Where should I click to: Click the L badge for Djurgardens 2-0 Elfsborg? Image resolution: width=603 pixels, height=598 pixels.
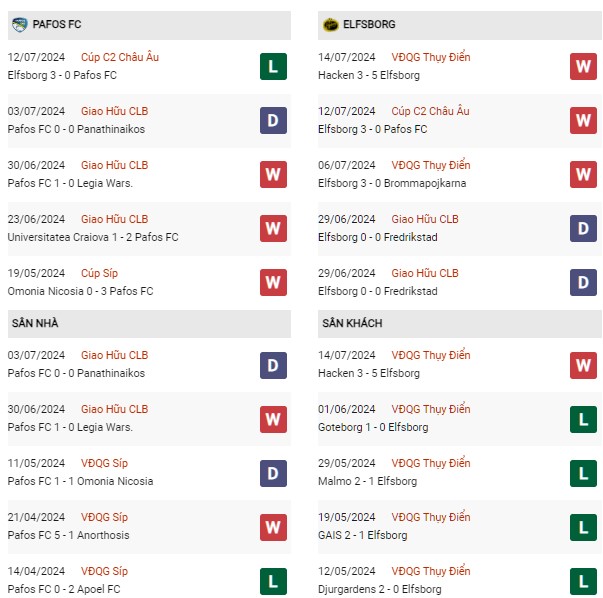[x=583, y=581]
